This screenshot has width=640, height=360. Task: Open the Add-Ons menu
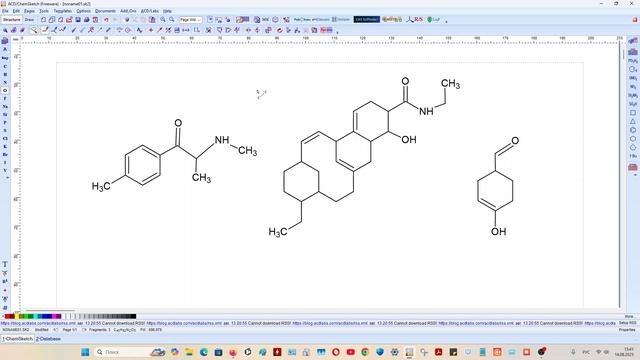129,11
